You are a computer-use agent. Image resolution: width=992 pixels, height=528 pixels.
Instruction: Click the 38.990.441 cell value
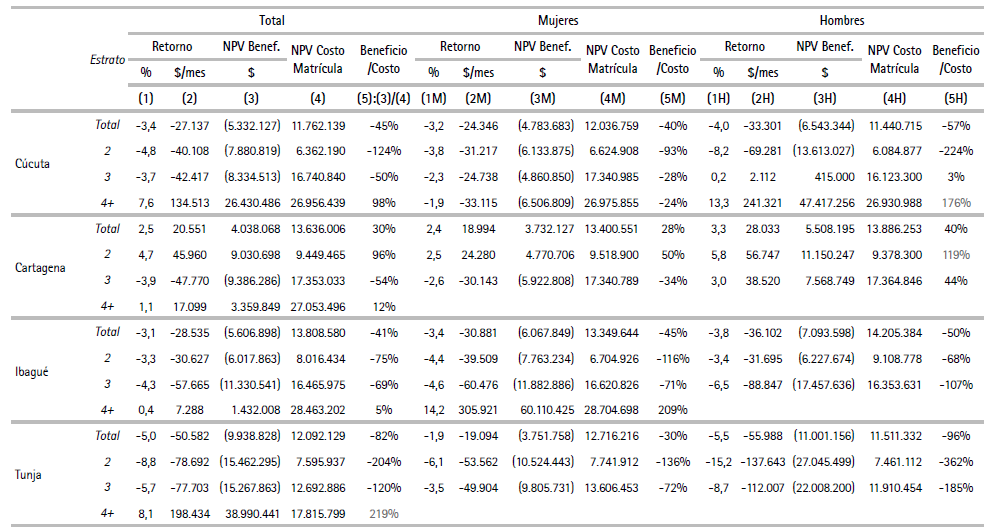click(x=251, y=514)
